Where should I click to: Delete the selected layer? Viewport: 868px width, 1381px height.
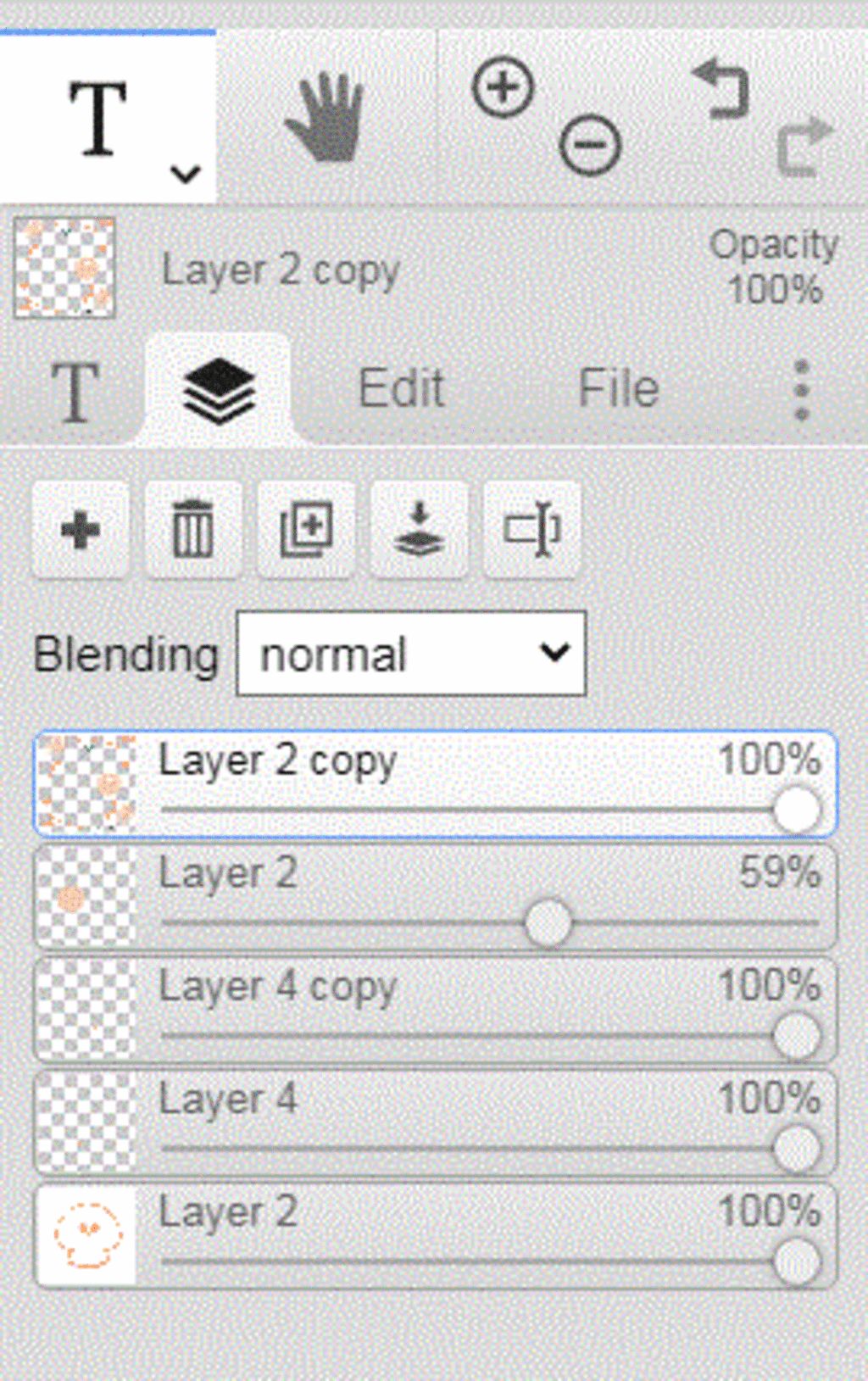coord(193,531)
